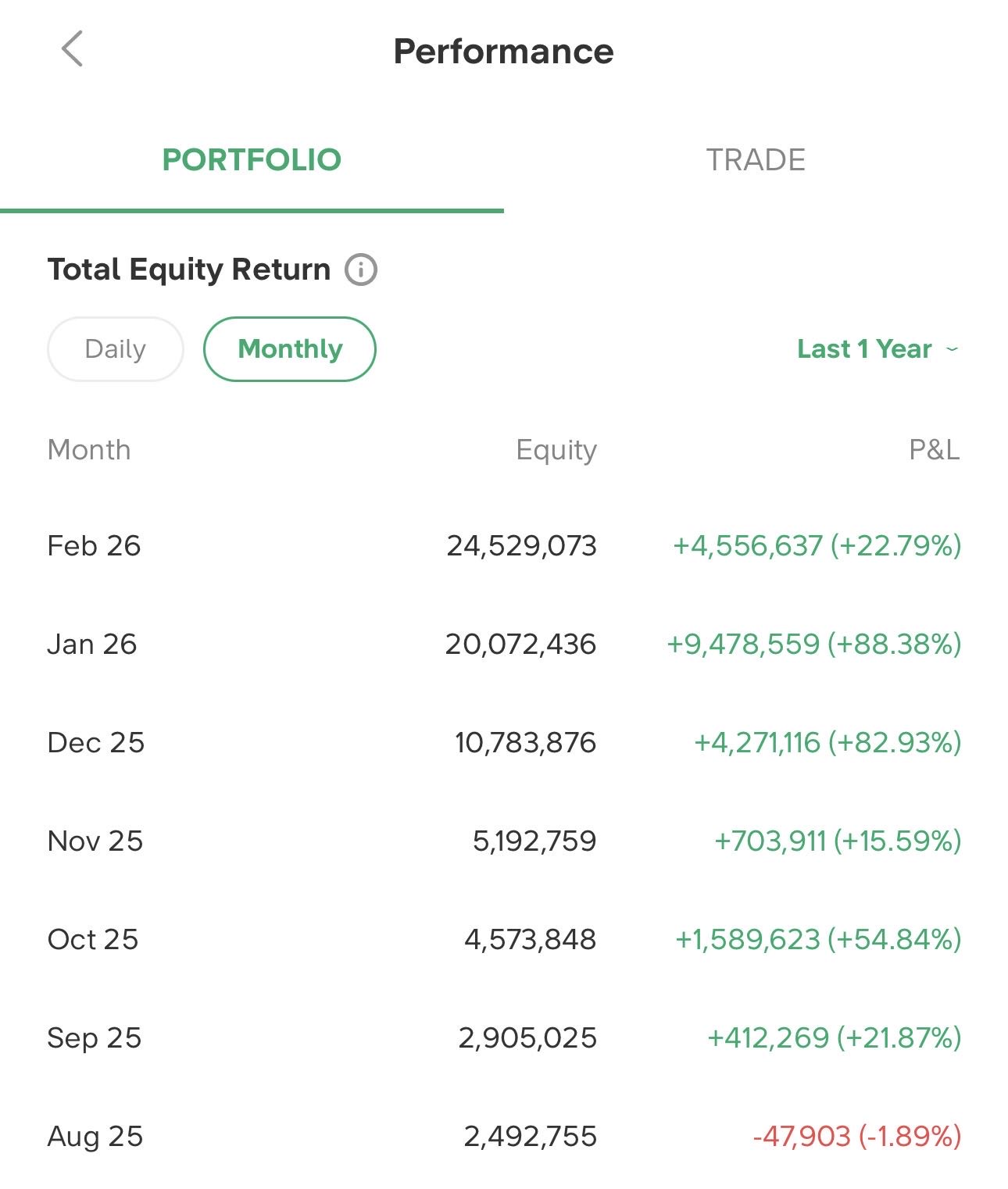Click the chevron next to Last 1 Year
1008x1189 pixels.
click(x=952, y=349)
